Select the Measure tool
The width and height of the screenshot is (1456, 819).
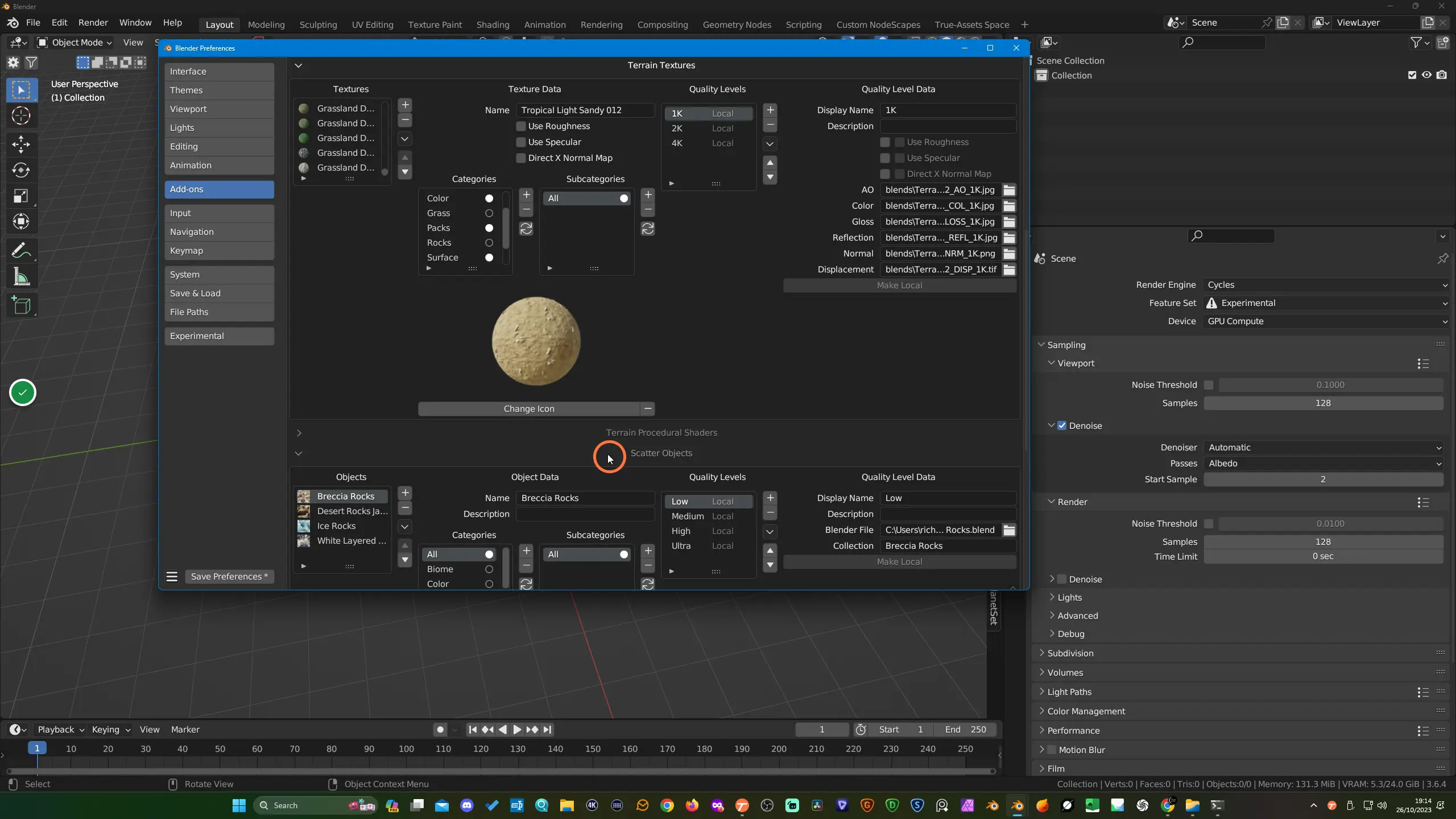point(21,278)
